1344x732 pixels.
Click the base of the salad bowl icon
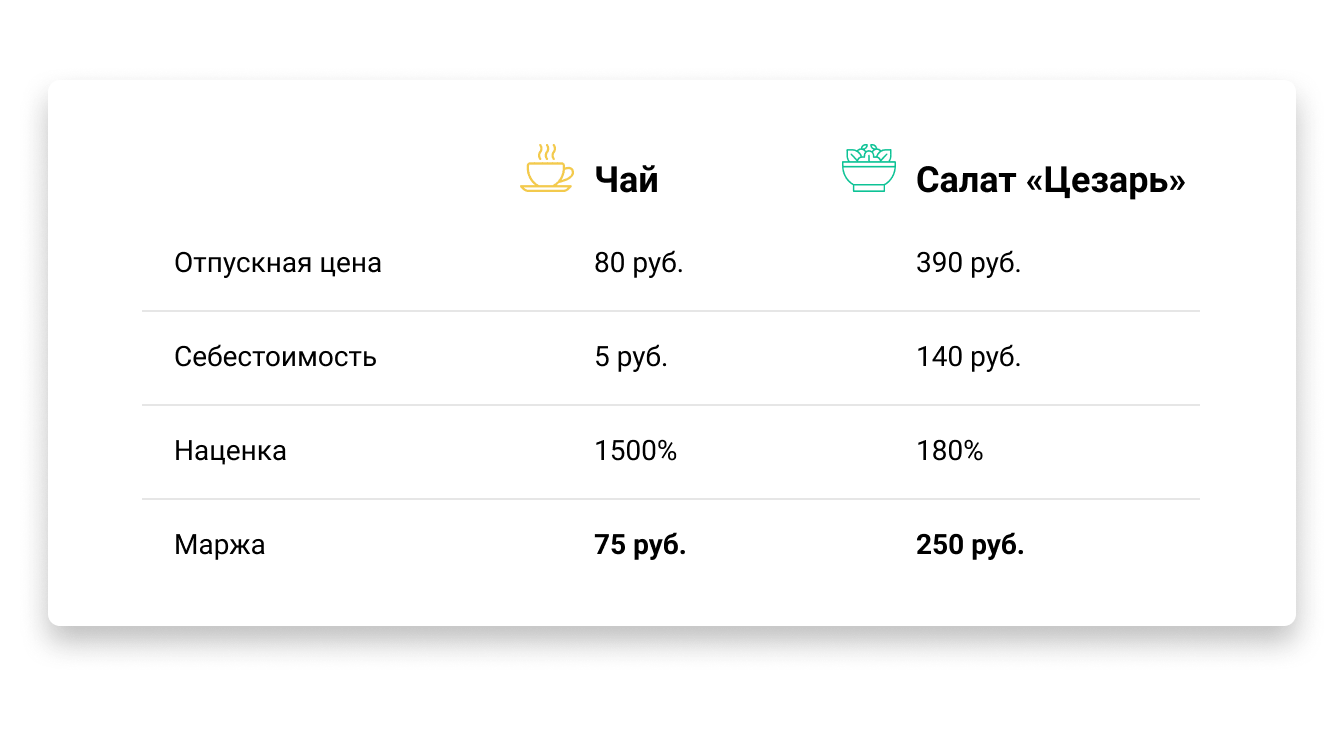[868, 190]
